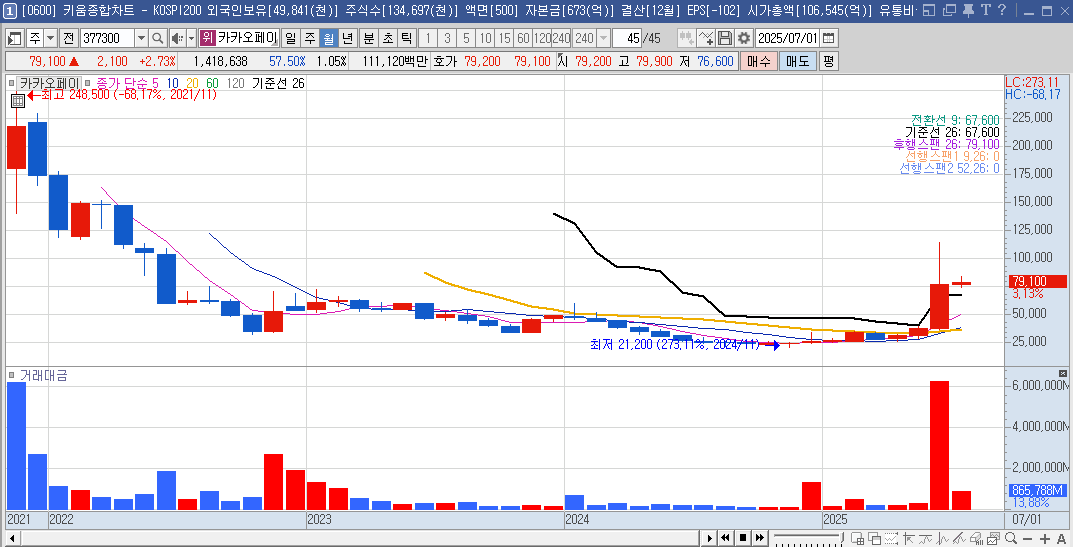
Task: Open chart settings gear icon
Action: click(x=745, y=38)
